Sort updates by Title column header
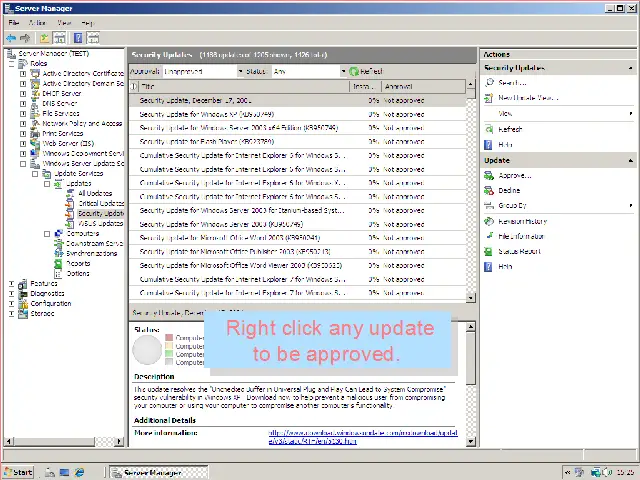 pos(243,86)
